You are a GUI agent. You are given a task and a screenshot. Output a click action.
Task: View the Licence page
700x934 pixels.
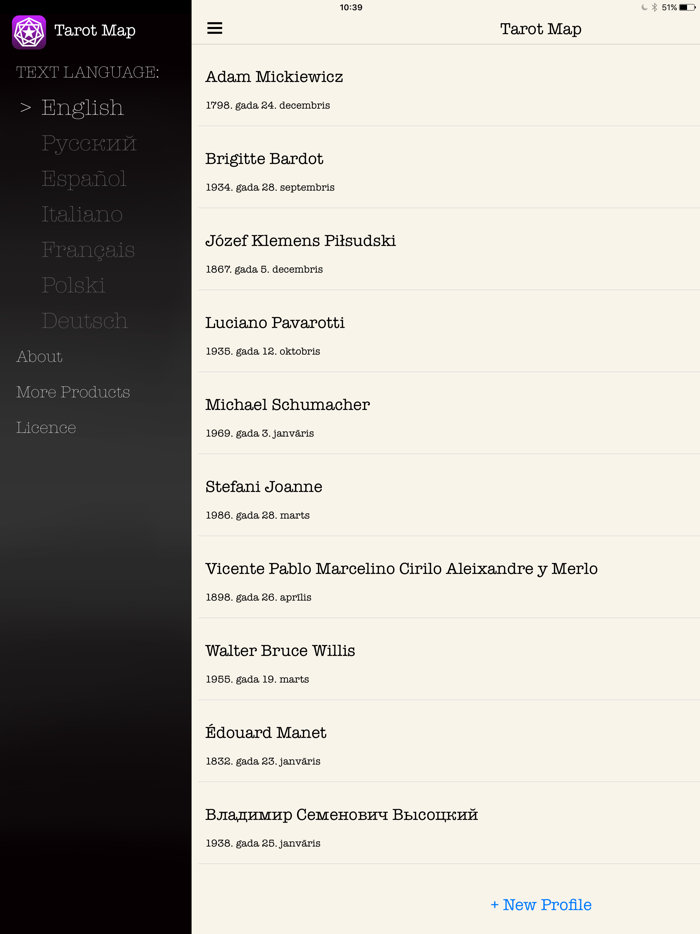pos(46,428)
